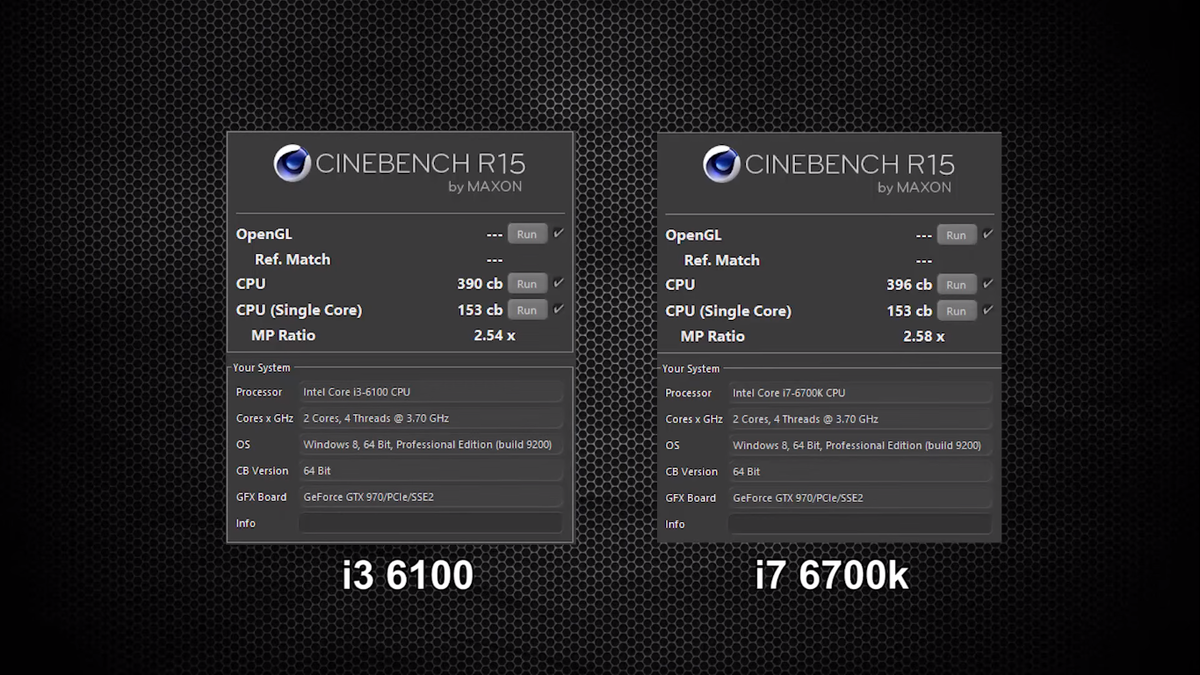Click the 2.58 x MP Ratio value
The width and height of the screenshot is (1200, 675).
click(924, 336)
